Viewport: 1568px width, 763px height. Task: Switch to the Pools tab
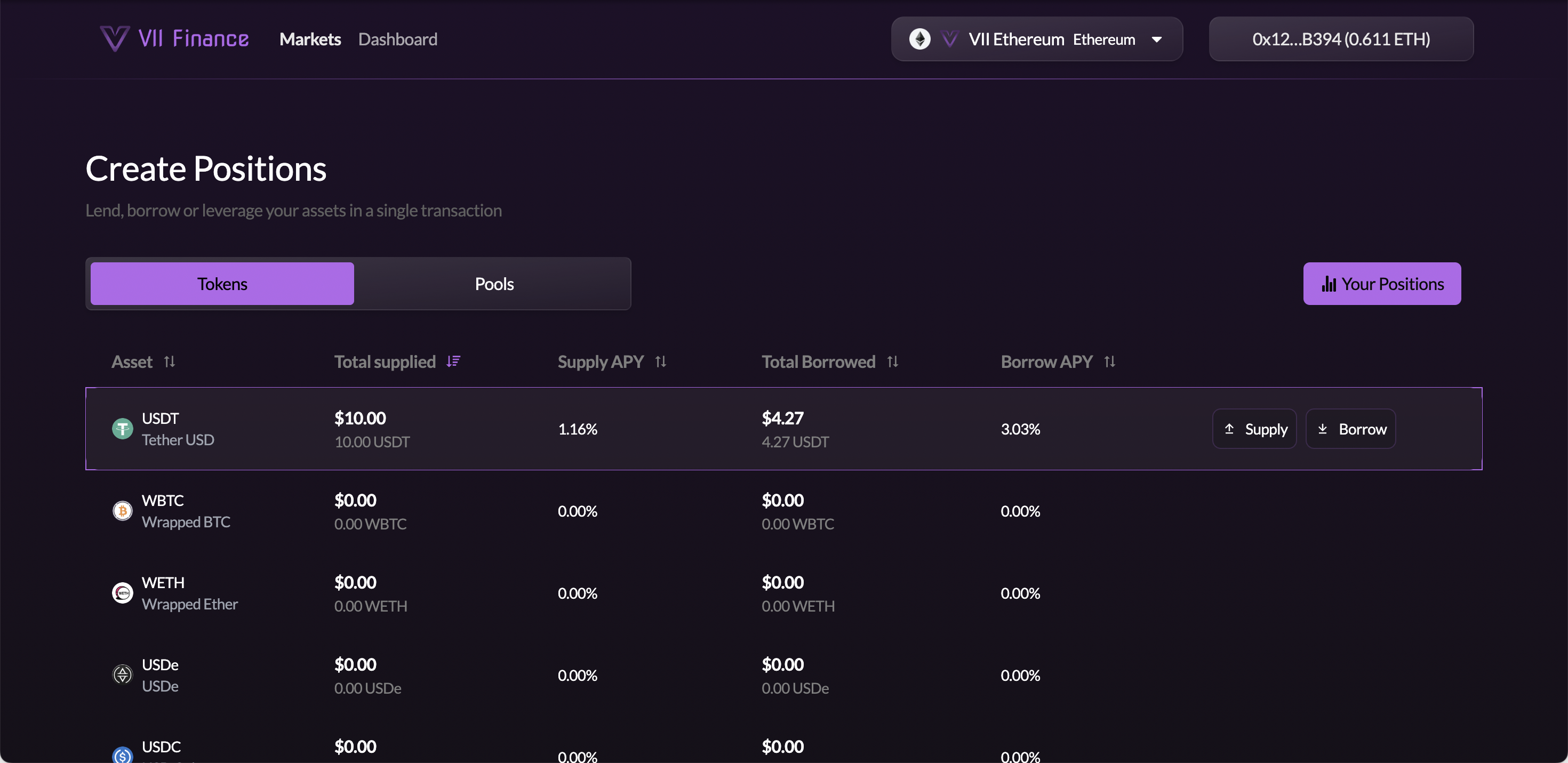coord(494,284)
